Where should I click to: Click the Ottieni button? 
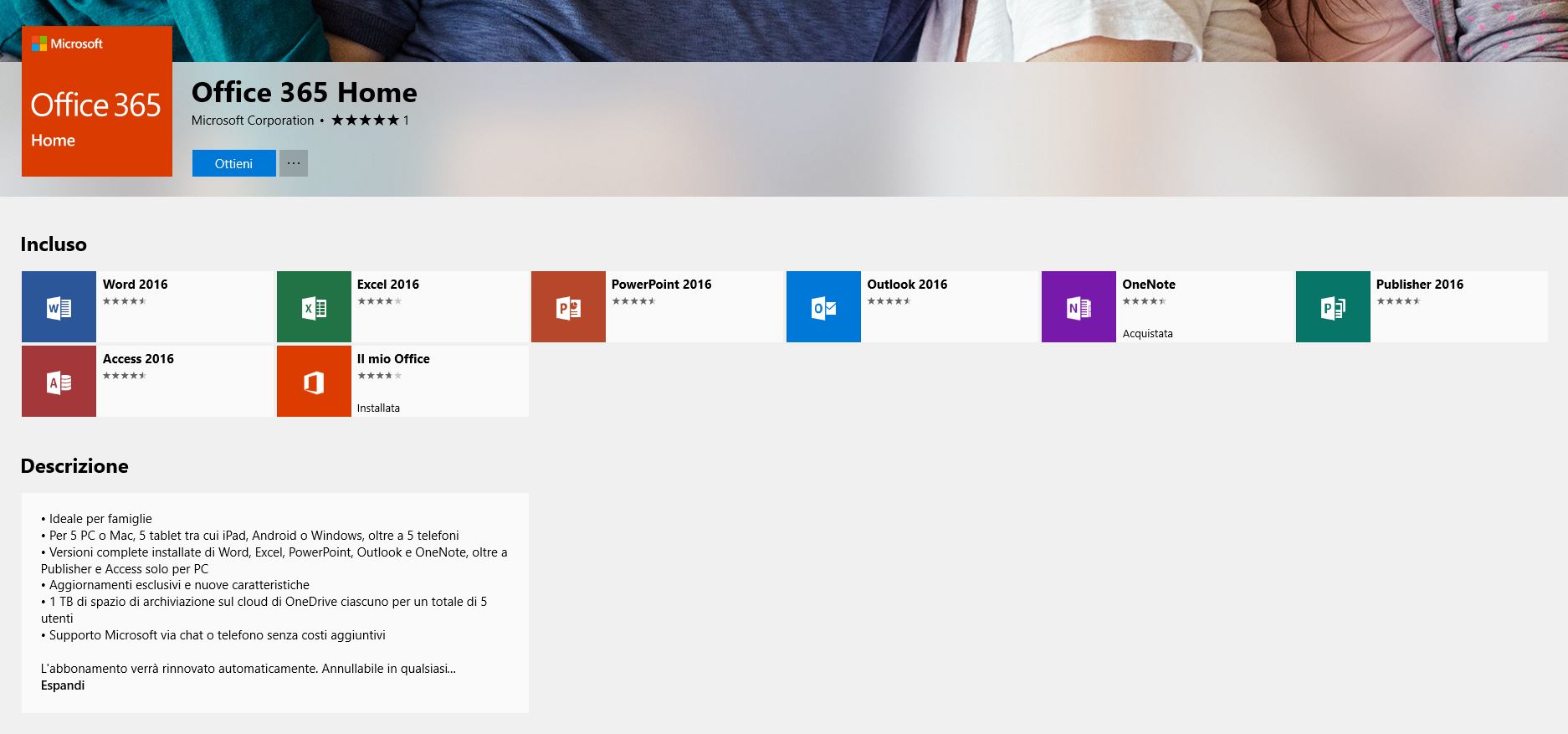coord(233,163)
